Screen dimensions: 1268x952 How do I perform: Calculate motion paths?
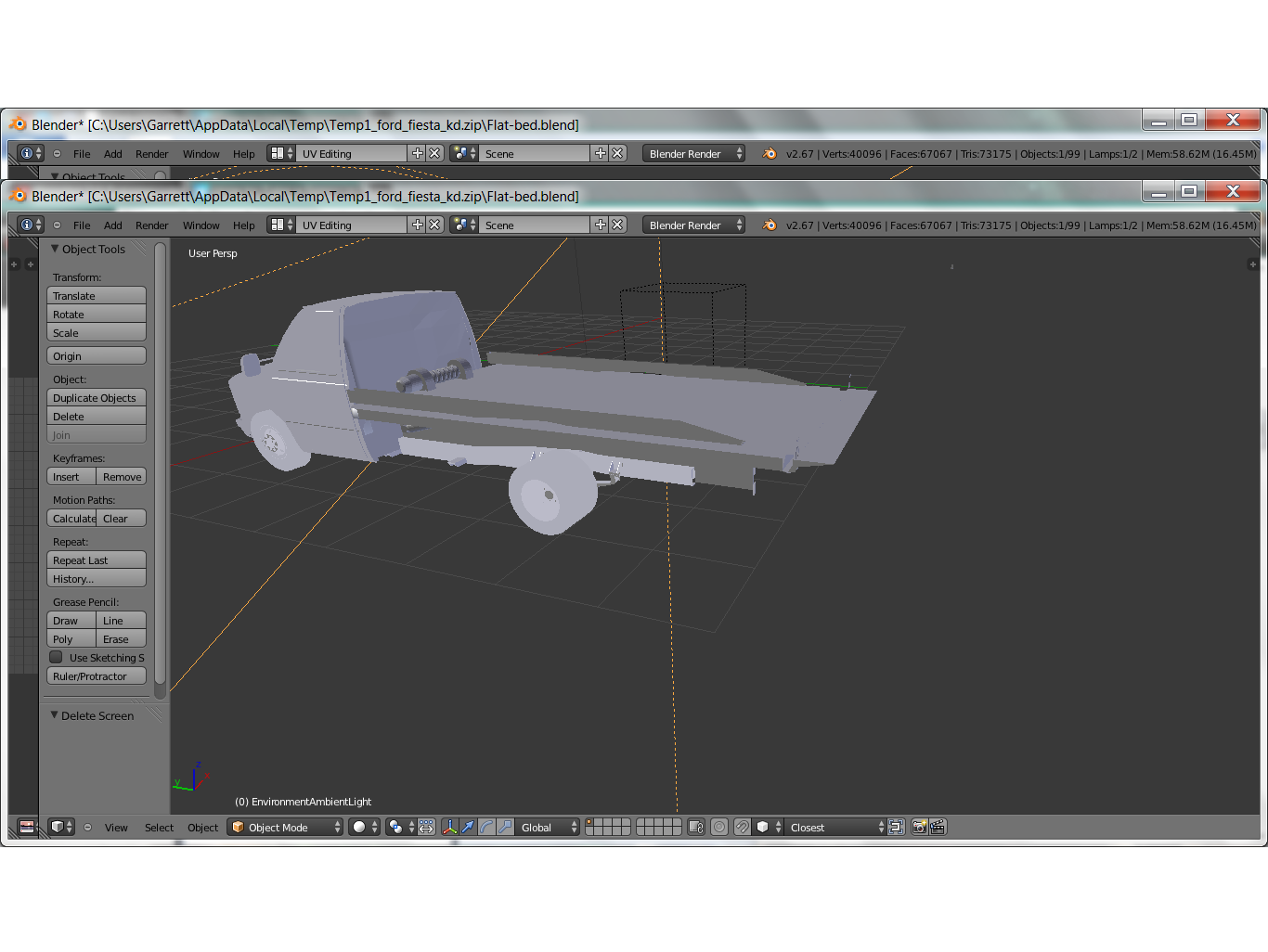tap(71, 519)
